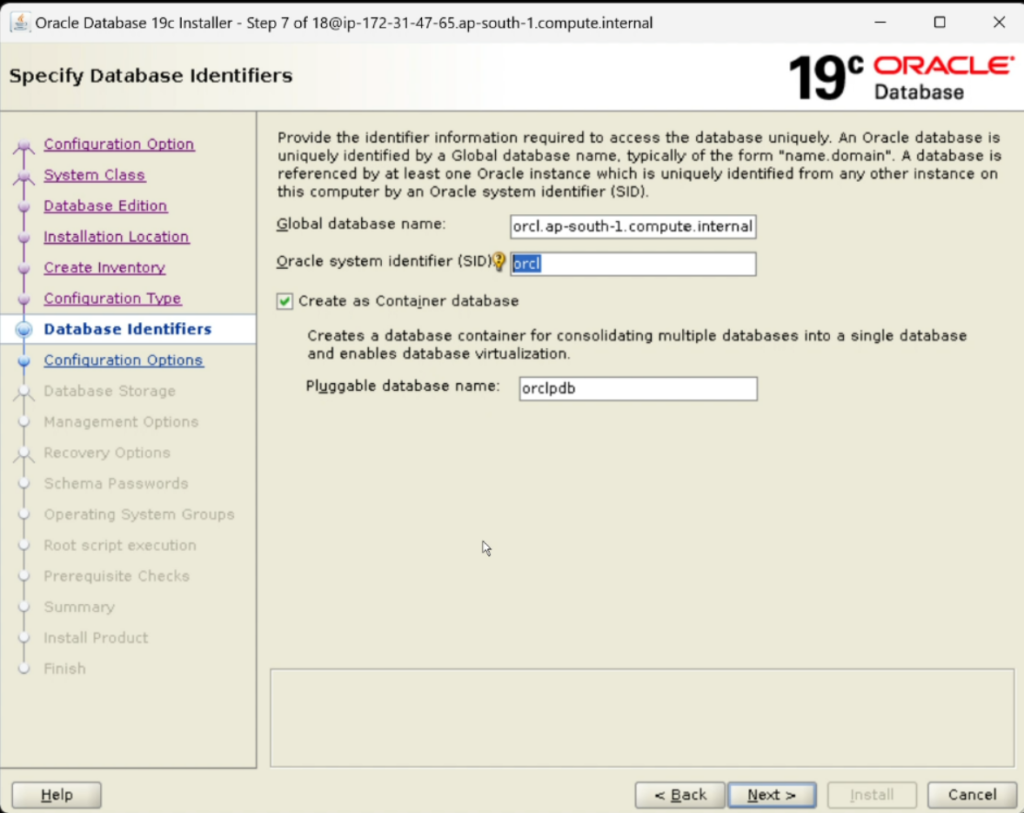Select the Database Edition step link
Screen dimensions: 1024x813
click(105, 206)
